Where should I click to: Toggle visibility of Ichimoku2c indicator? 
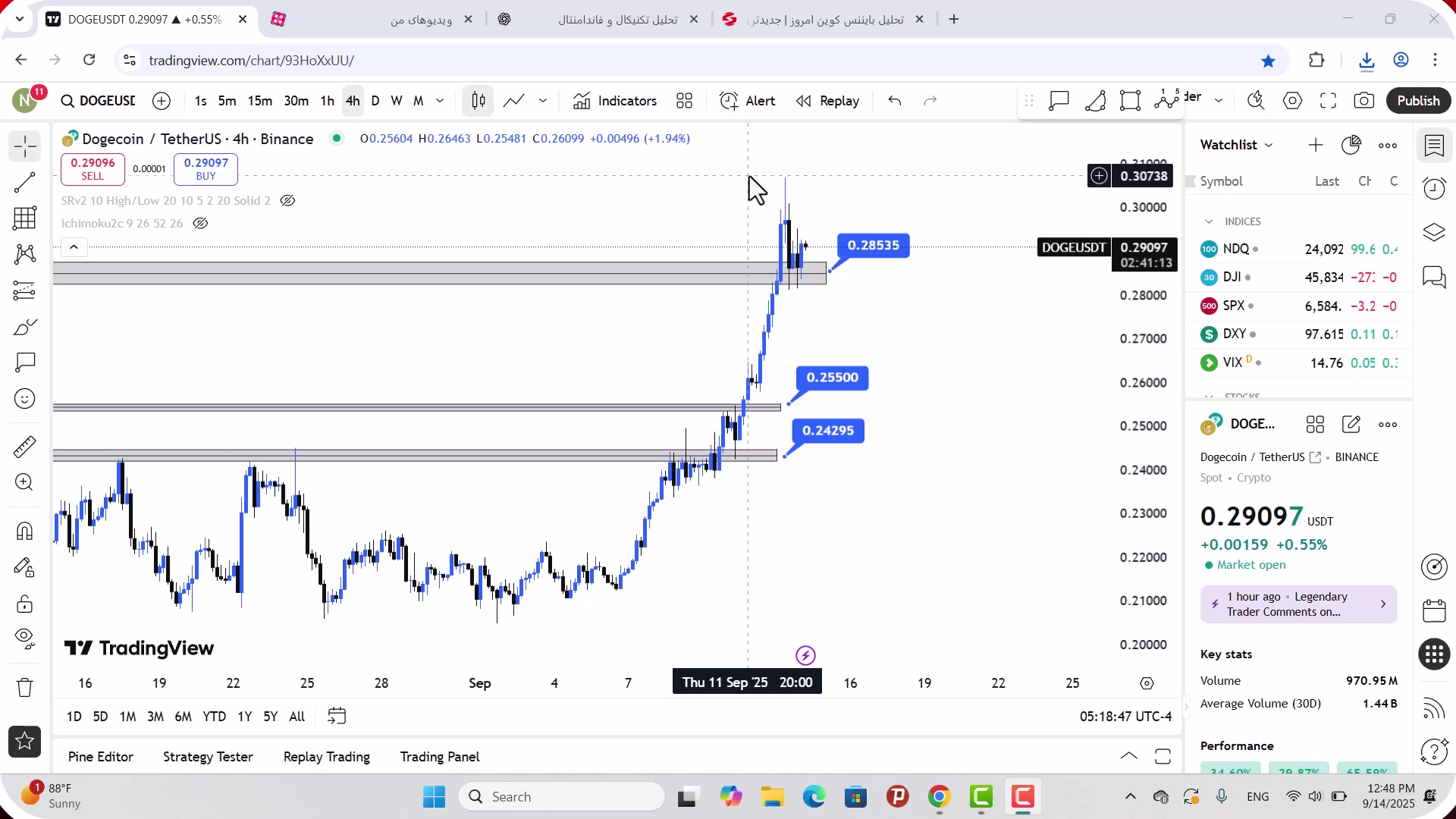tap(200, 224)
